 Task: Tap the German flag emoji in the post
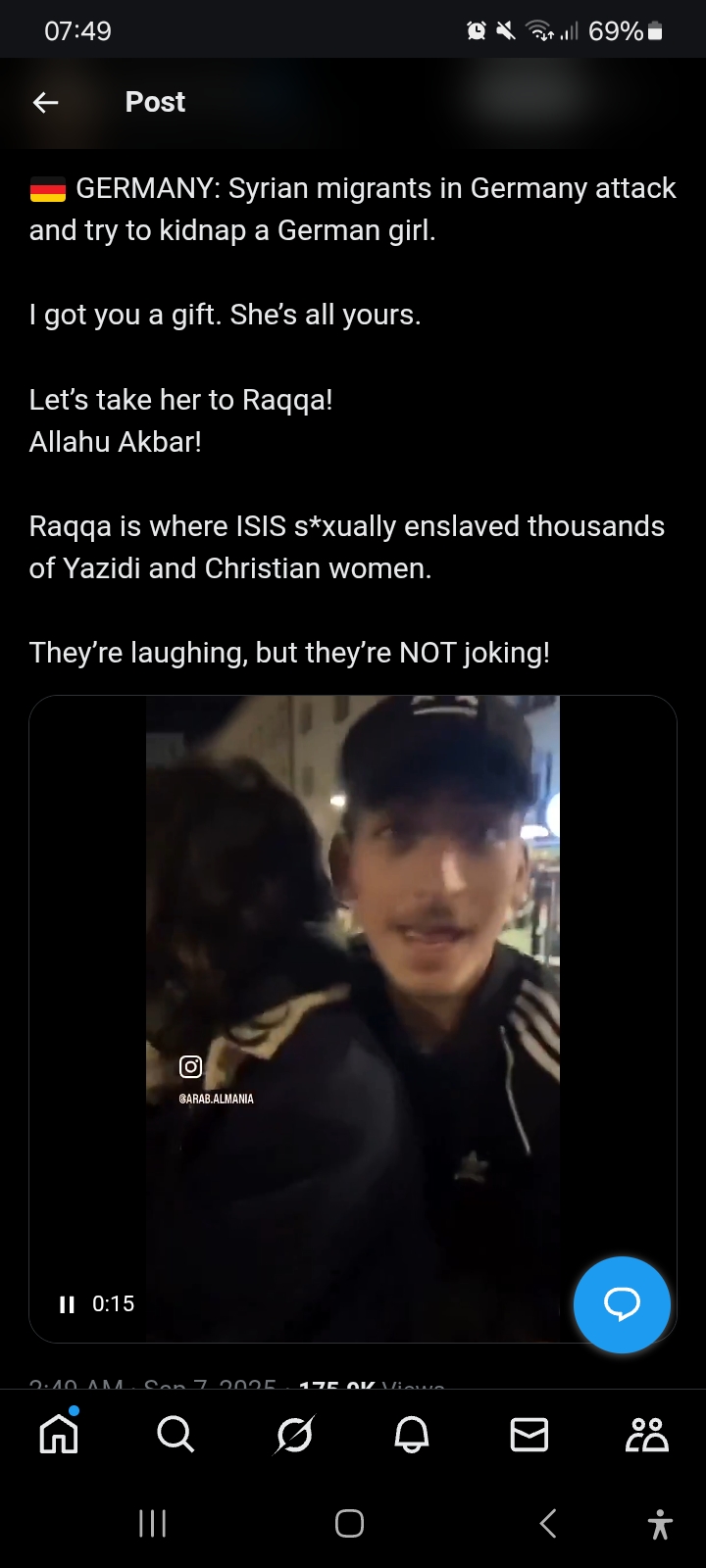(x=48, y=189)
